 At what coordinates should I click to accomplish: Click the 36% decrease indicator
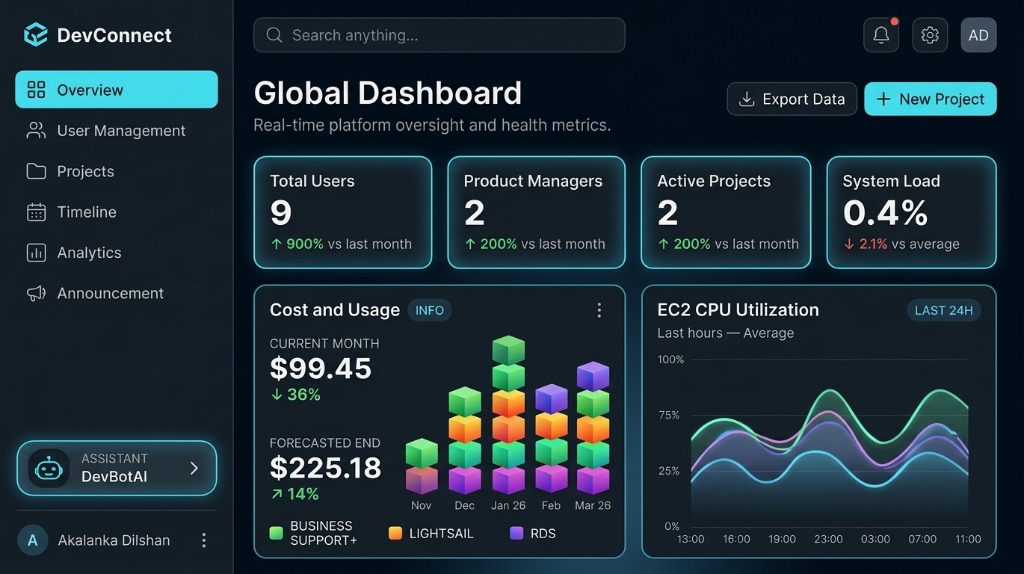[x=296, y=394]
